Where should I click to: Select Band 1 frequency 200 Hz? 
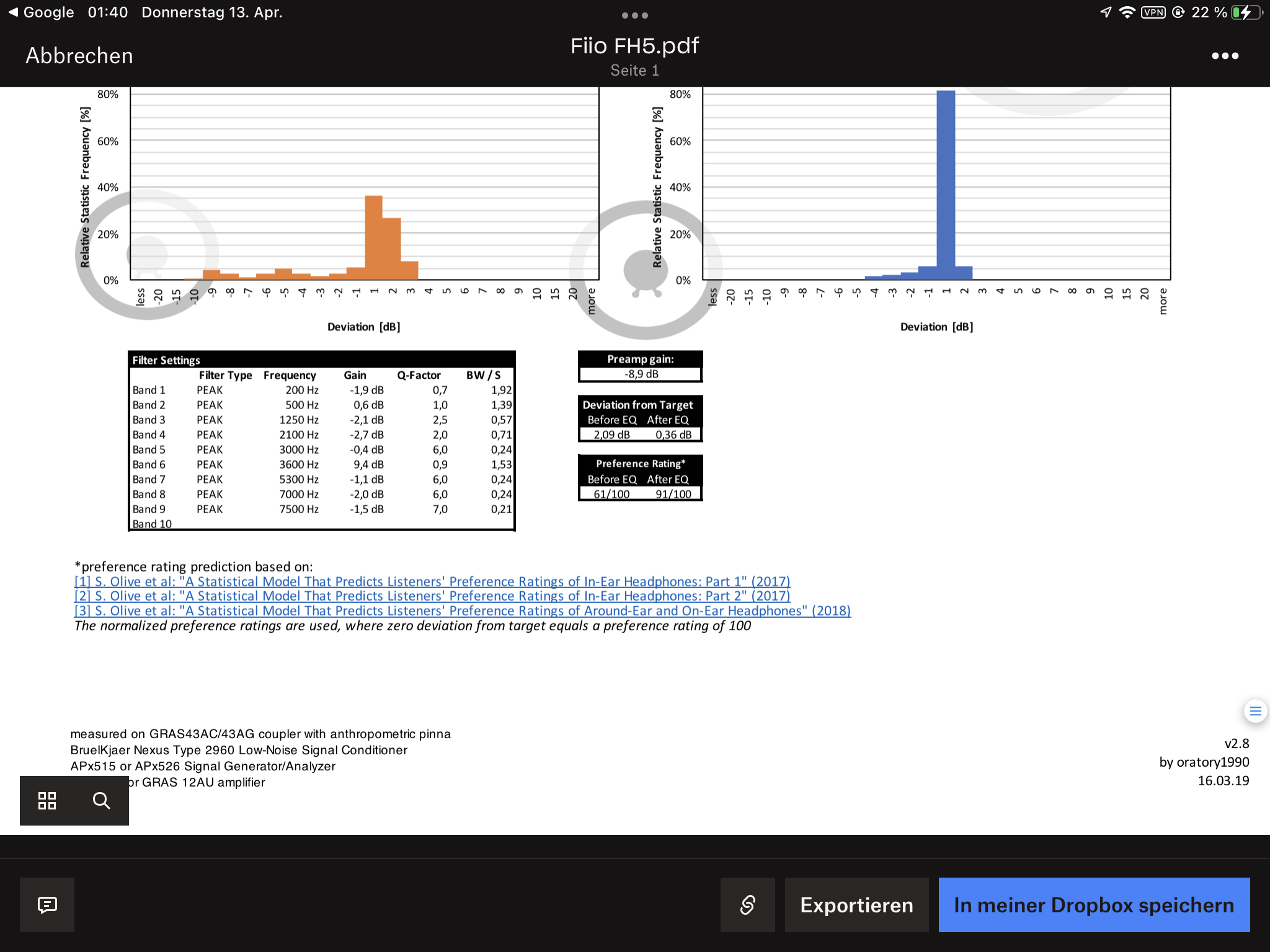point(302,390)
